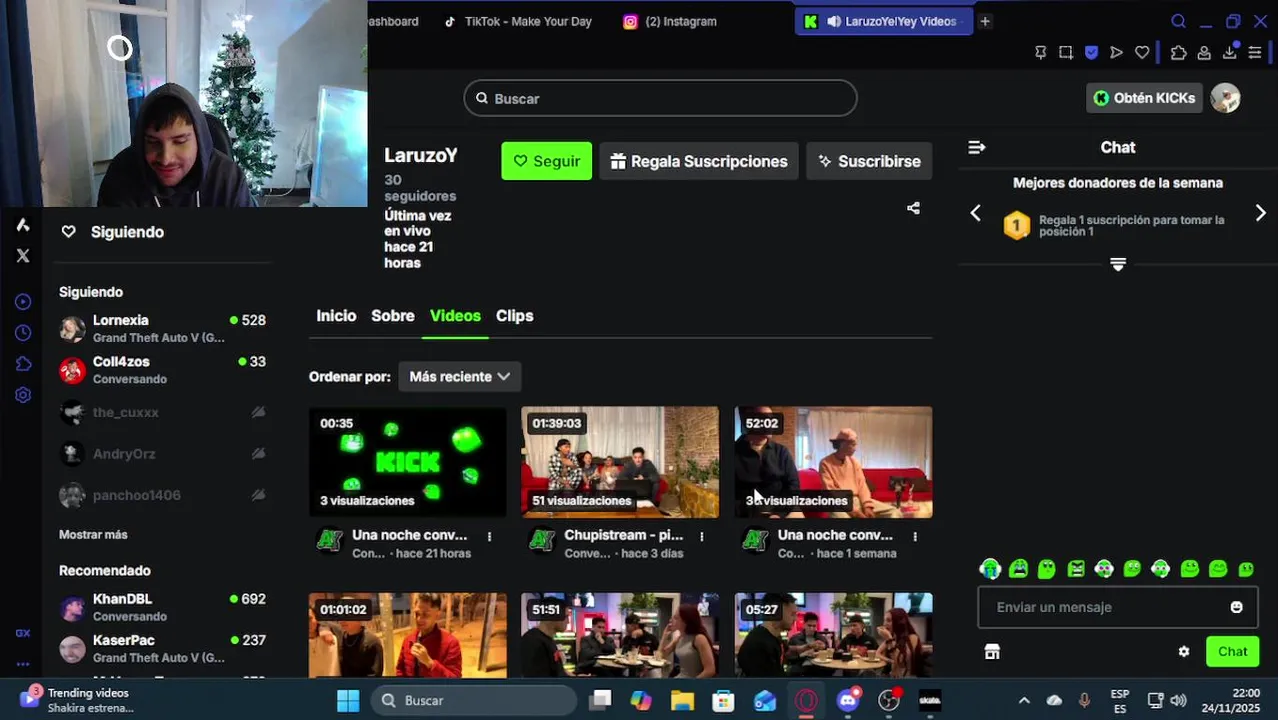
Task: Pick the angry square-faced green emote
Action: tap(1076, 569)
